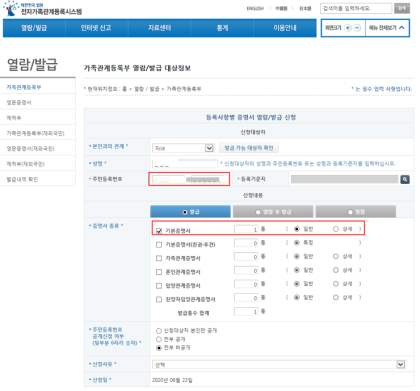Click the 전자가족관계등록시스템 logo
420x391 pixels.
[x=43, y=9]
